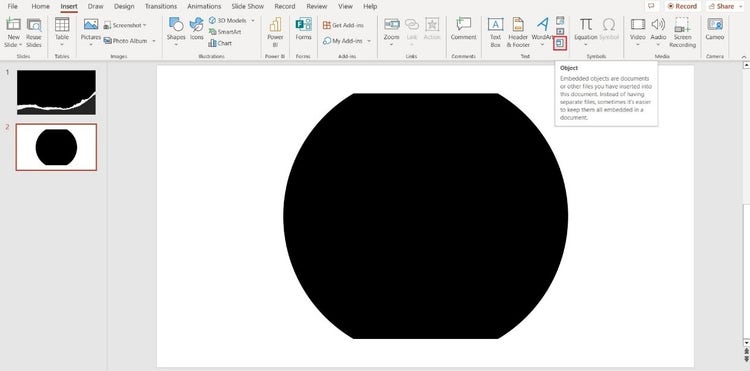Insert an Equation
Viewport: 750px width, 371px height.
pyautogui.click(x=586, y=28)
